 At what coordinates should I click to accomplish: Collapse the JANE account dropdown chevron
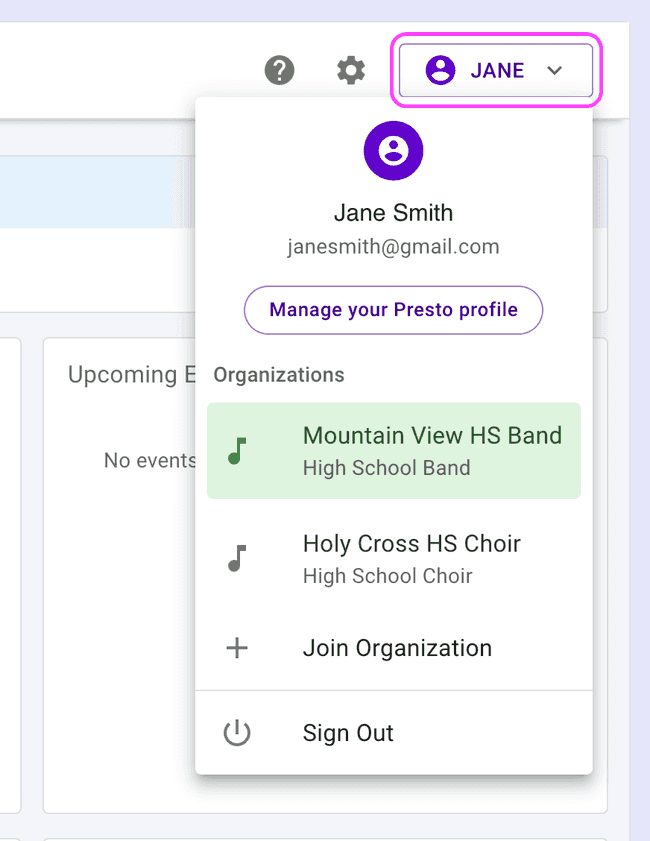click(556, 71)
